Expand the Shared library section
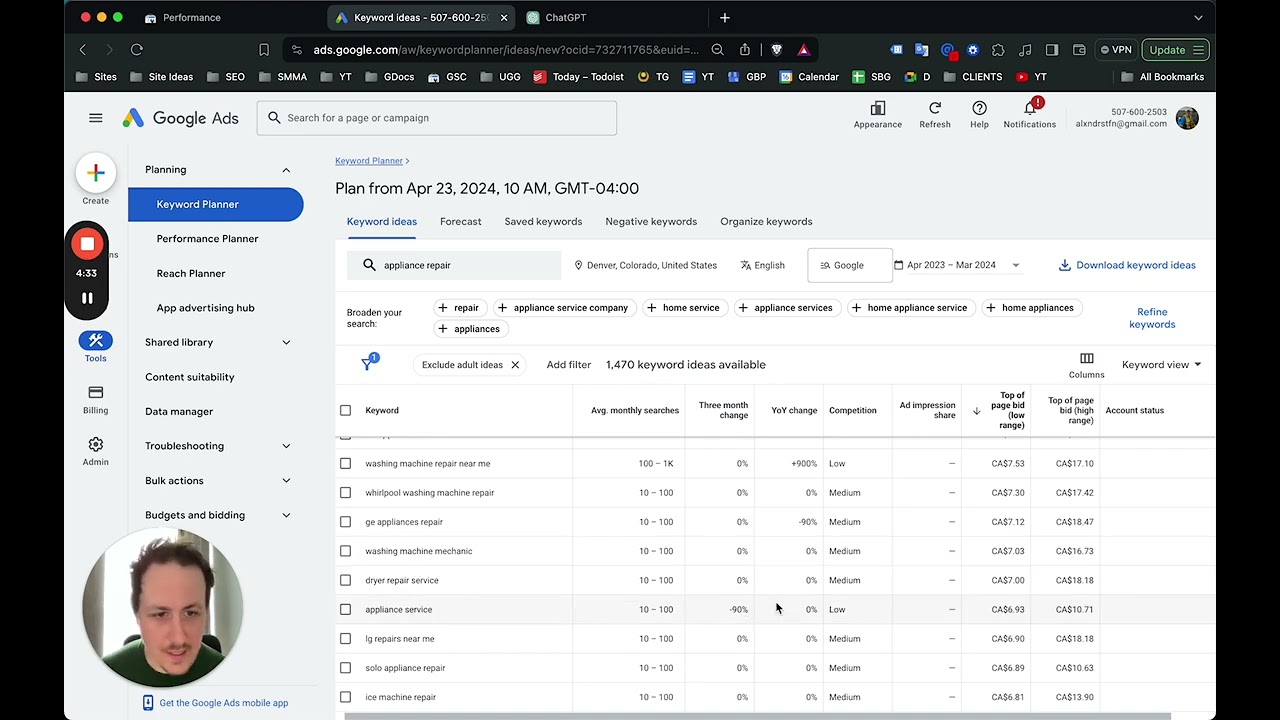 point(286,342)
